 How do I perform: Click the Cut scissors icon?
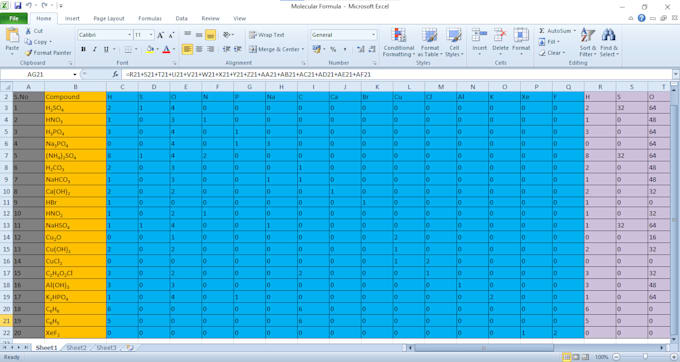[28, 31]
